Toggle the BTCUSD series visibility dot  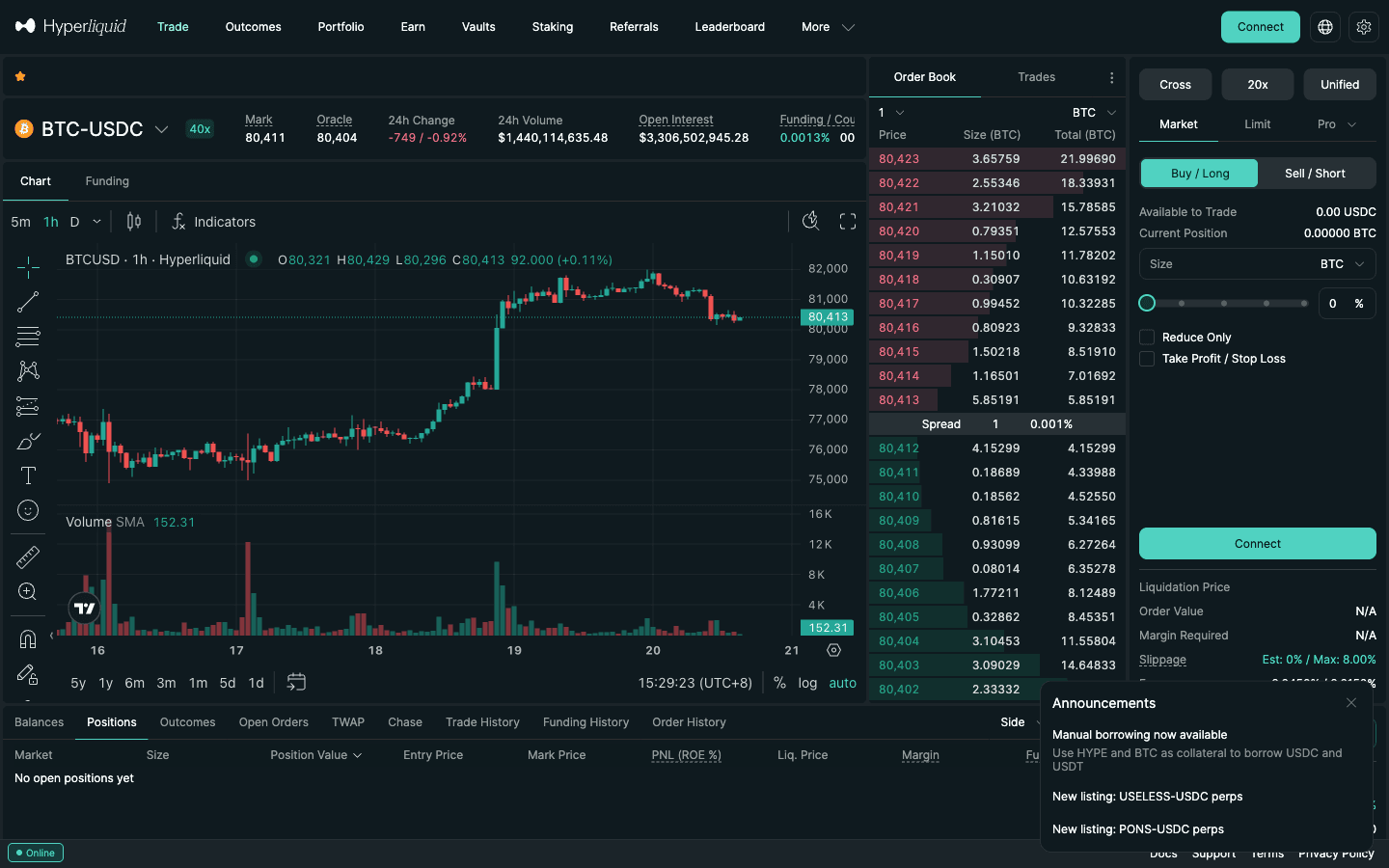click(x=254, y=258)
